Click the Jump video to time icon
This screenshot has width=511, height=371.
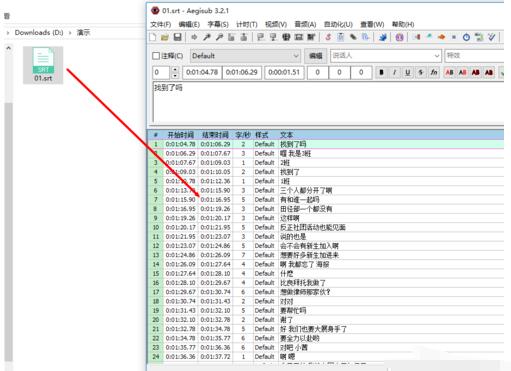[x=194, y=37]
